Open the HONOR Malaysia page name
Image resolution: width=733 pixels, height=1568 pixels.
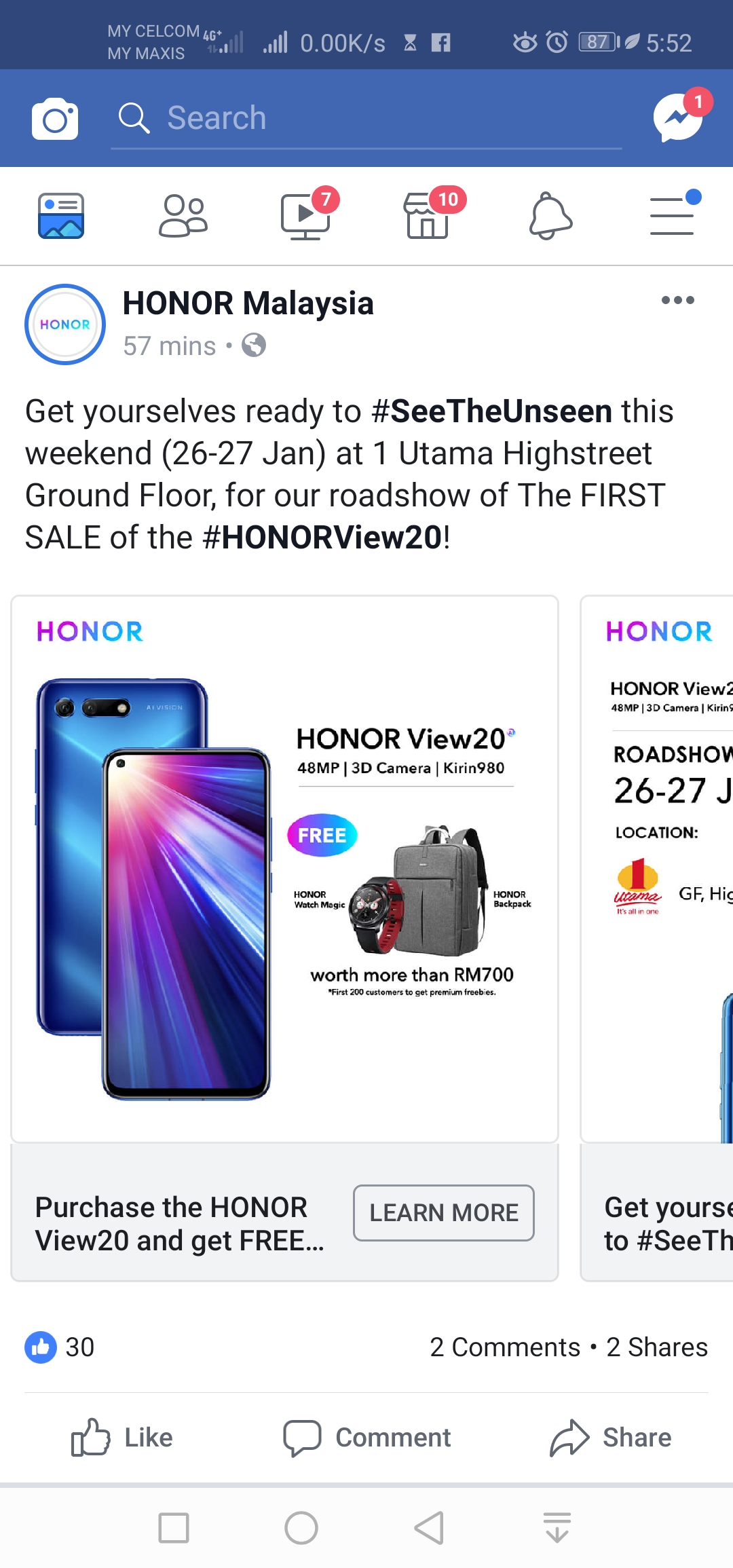pos(248,303)
